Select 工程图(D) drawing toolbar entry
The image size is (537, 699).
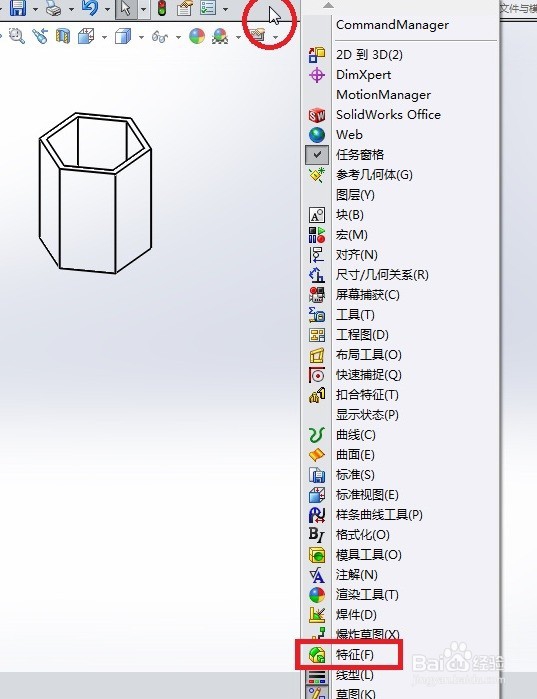pos(401,335)
